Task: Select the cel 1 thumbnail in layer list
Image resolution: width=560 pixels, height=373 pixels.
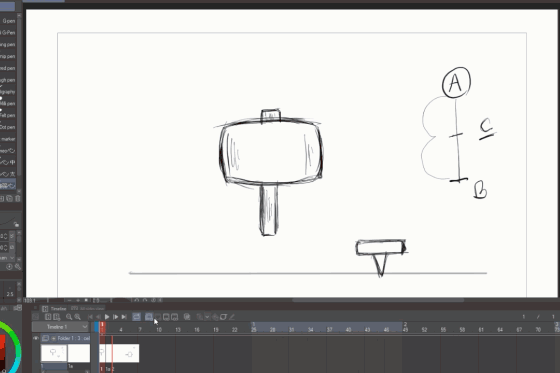Action: click(54, 353)
